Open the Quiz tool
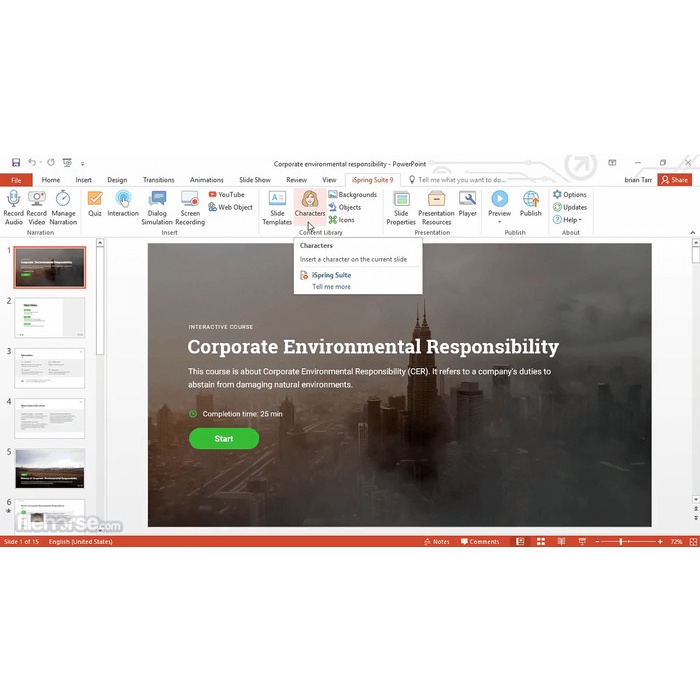Image resolution: width=700 pixels, height=700 pixels. 95,199
